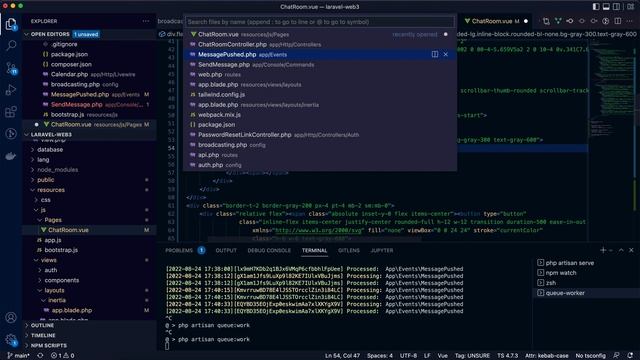
Task: Open webpack.mix.js from quick open list
Action: point(320,115)
